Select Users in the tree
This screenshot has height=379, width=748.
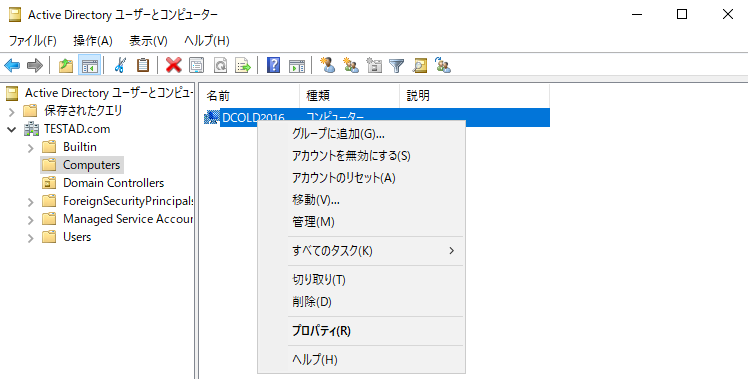[x=77, y=237]
